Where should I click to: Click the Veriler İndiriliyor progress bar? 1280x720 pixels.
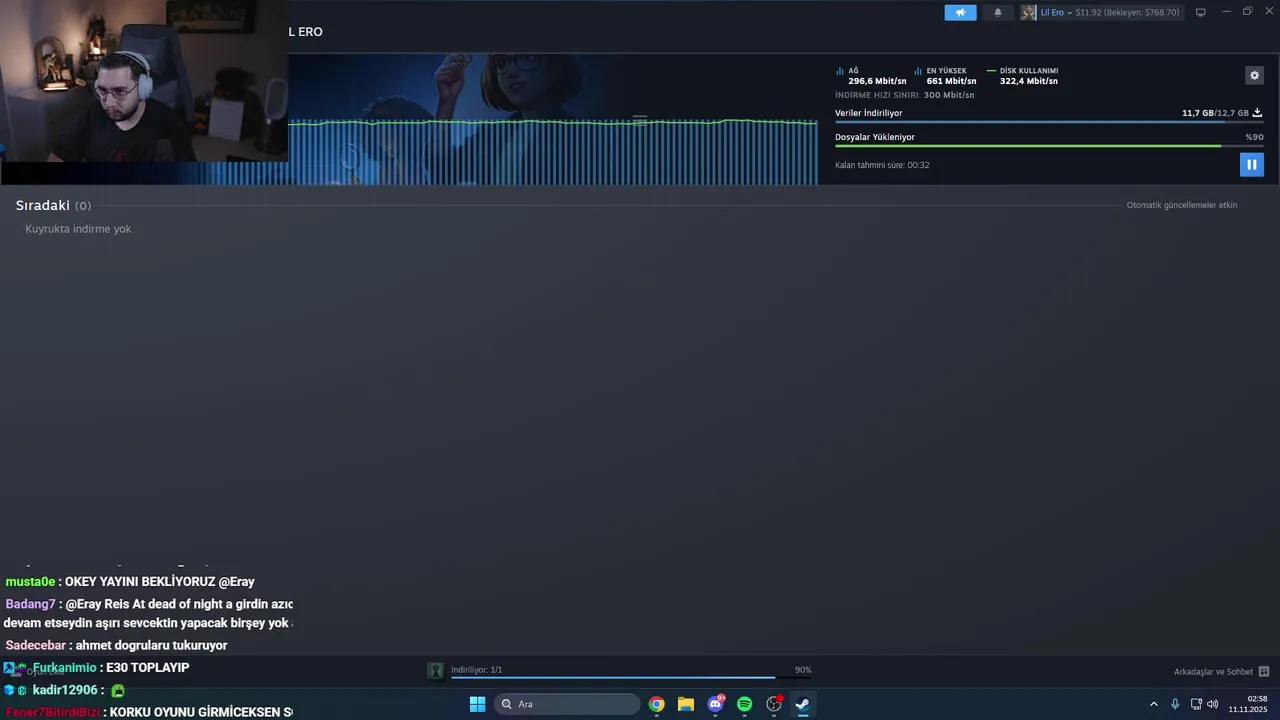pyautogui.click(x=1049, y=122)
